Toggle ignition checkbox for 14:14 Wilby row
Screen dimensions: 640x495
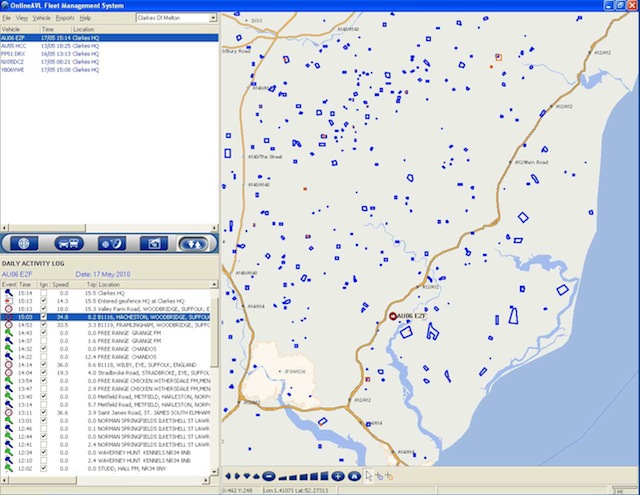pos(43,365)
